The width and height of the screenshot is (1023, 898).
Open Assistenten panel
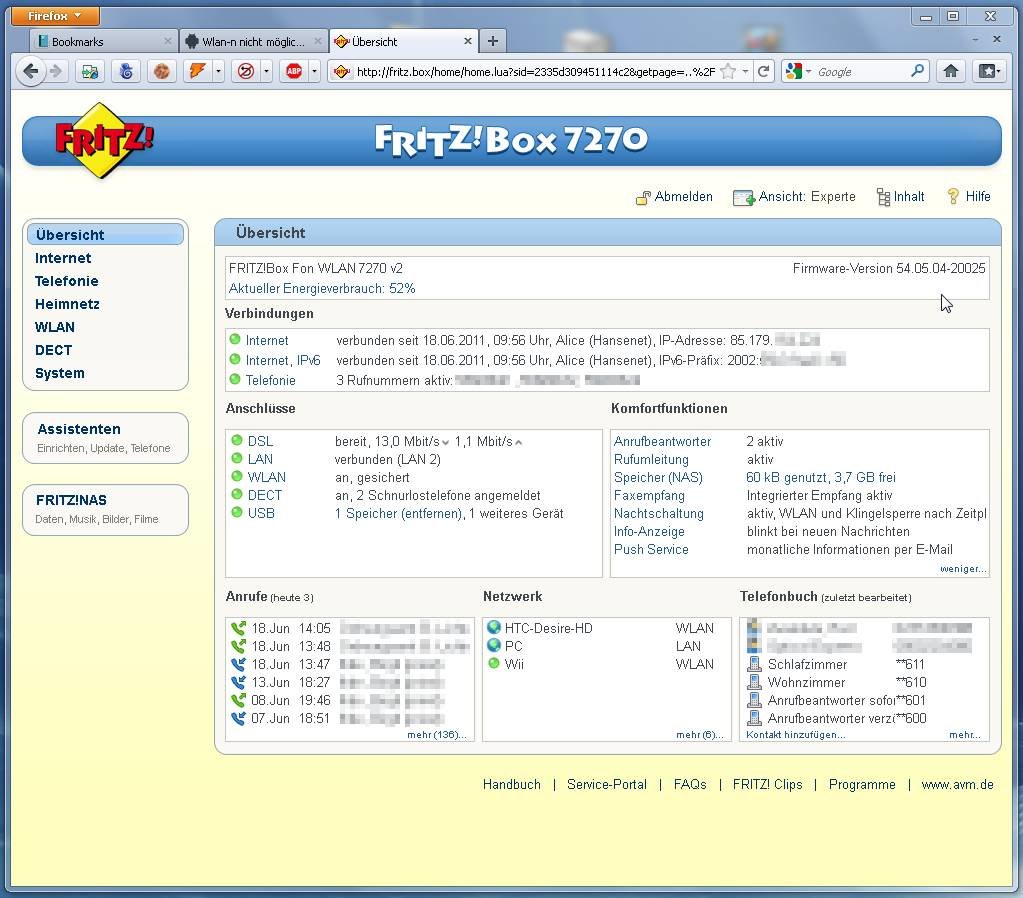(x=105, y=437)
